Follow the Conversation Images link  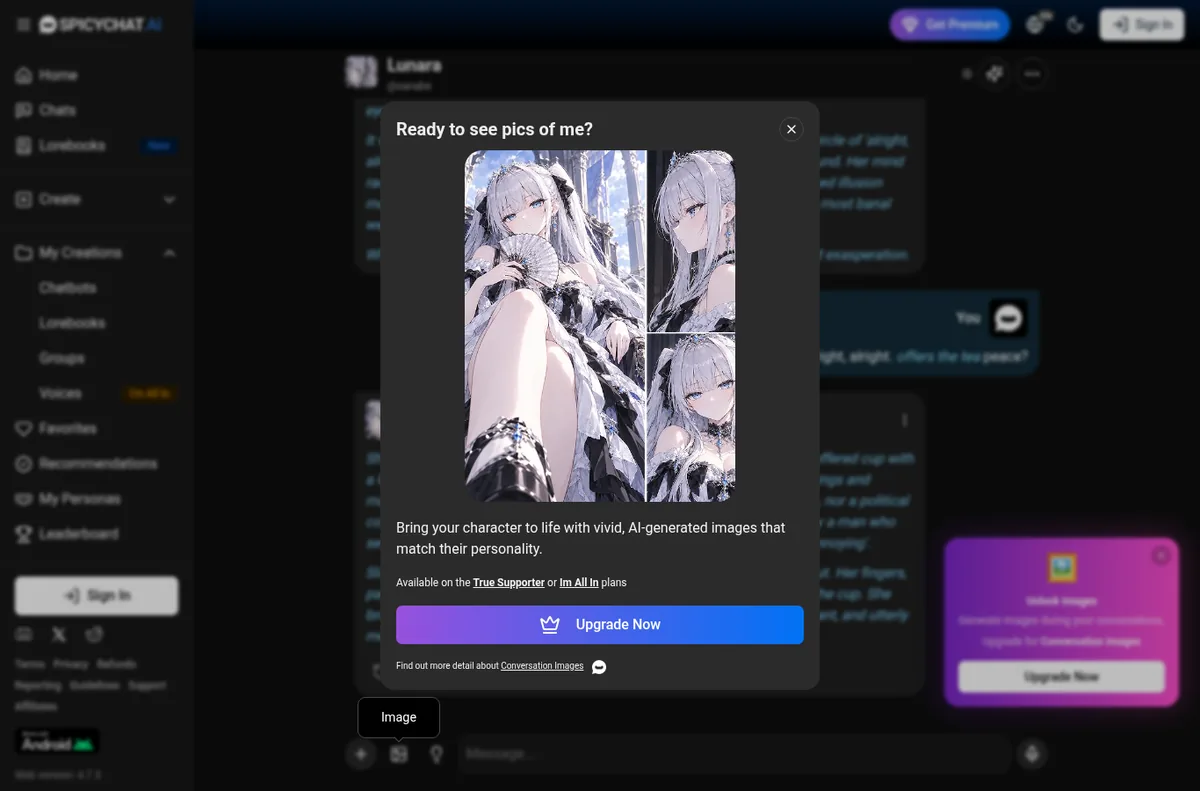pos(542,666)
